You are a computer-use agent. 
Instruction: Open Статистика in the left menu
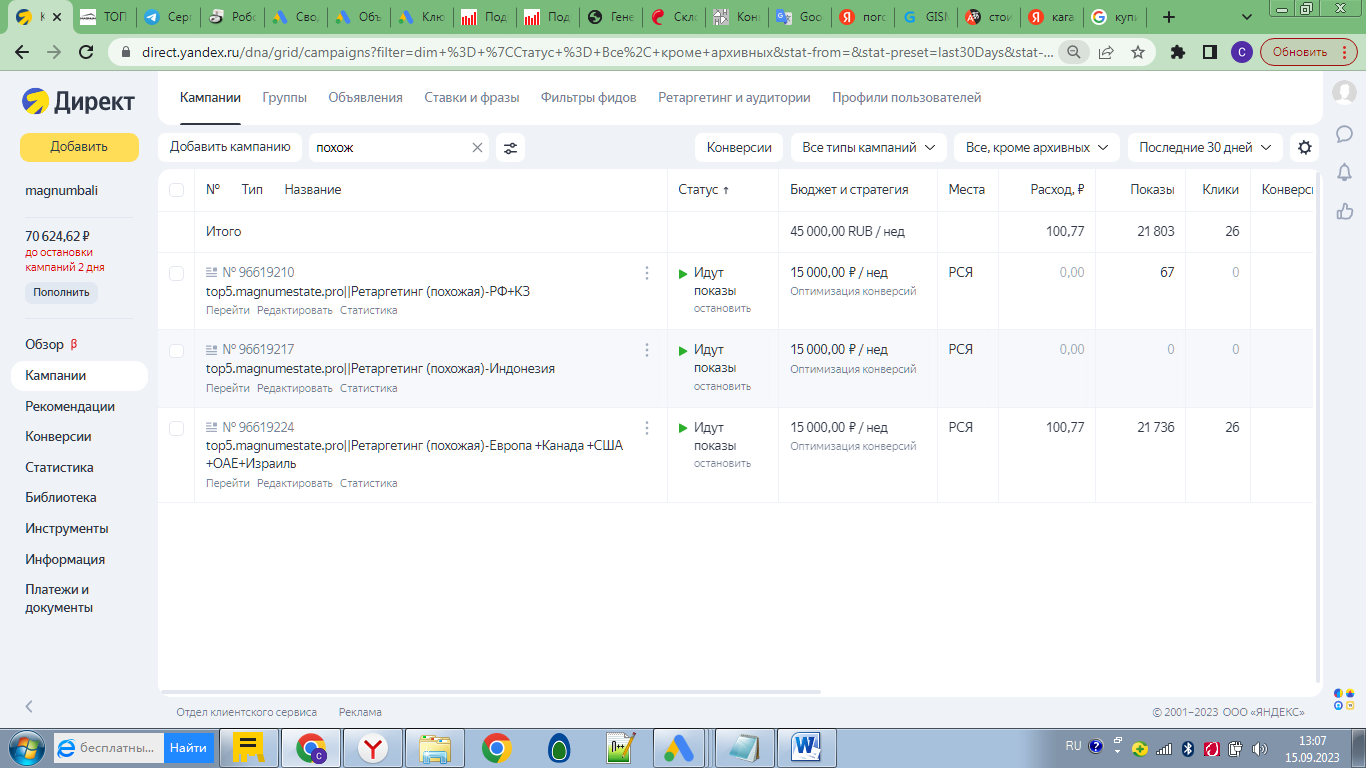(x=59, y=468)
